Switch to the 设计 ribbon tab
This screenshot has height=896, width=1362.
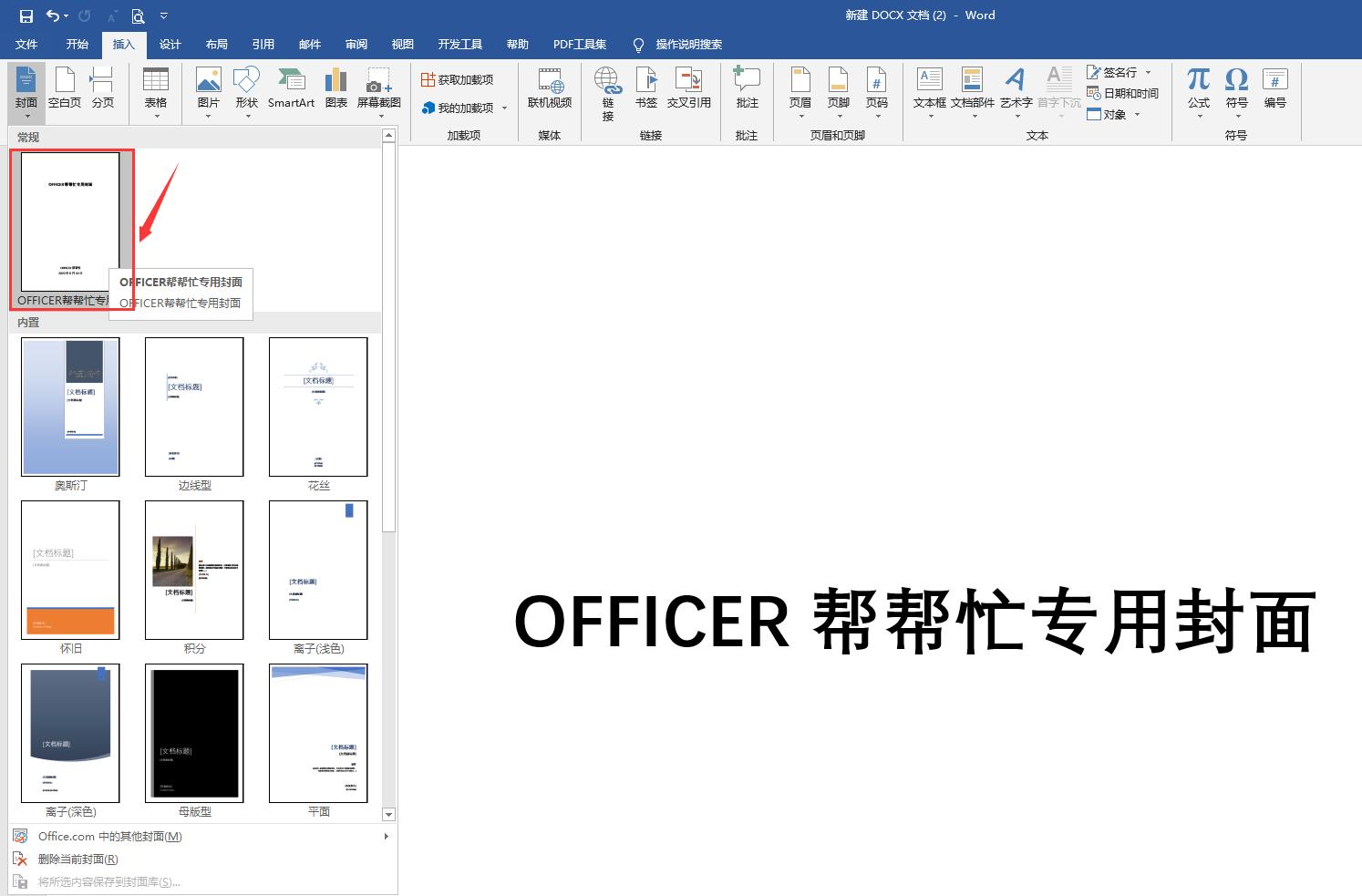[170, 44]
